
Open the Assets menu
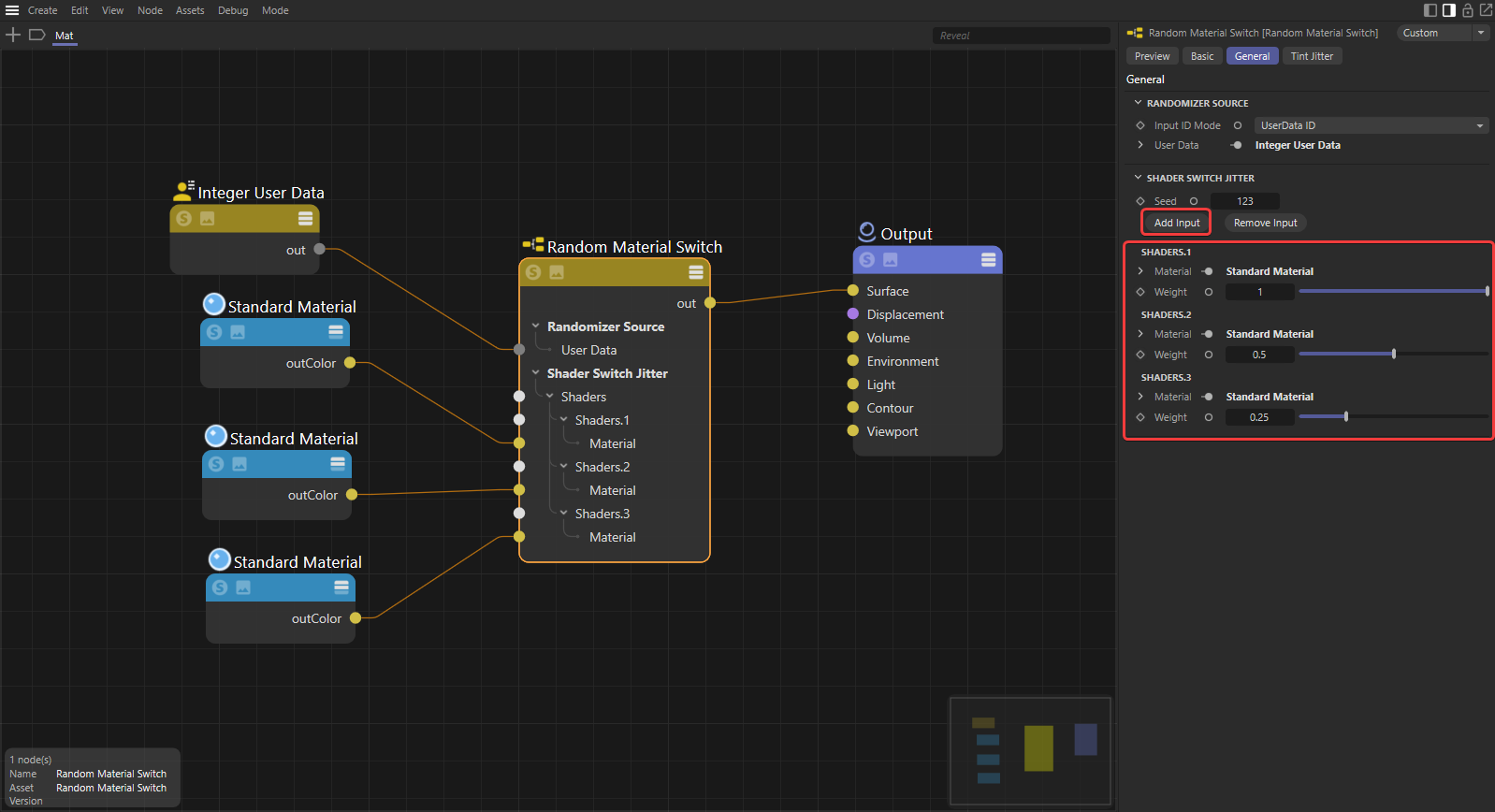(190, 10)
